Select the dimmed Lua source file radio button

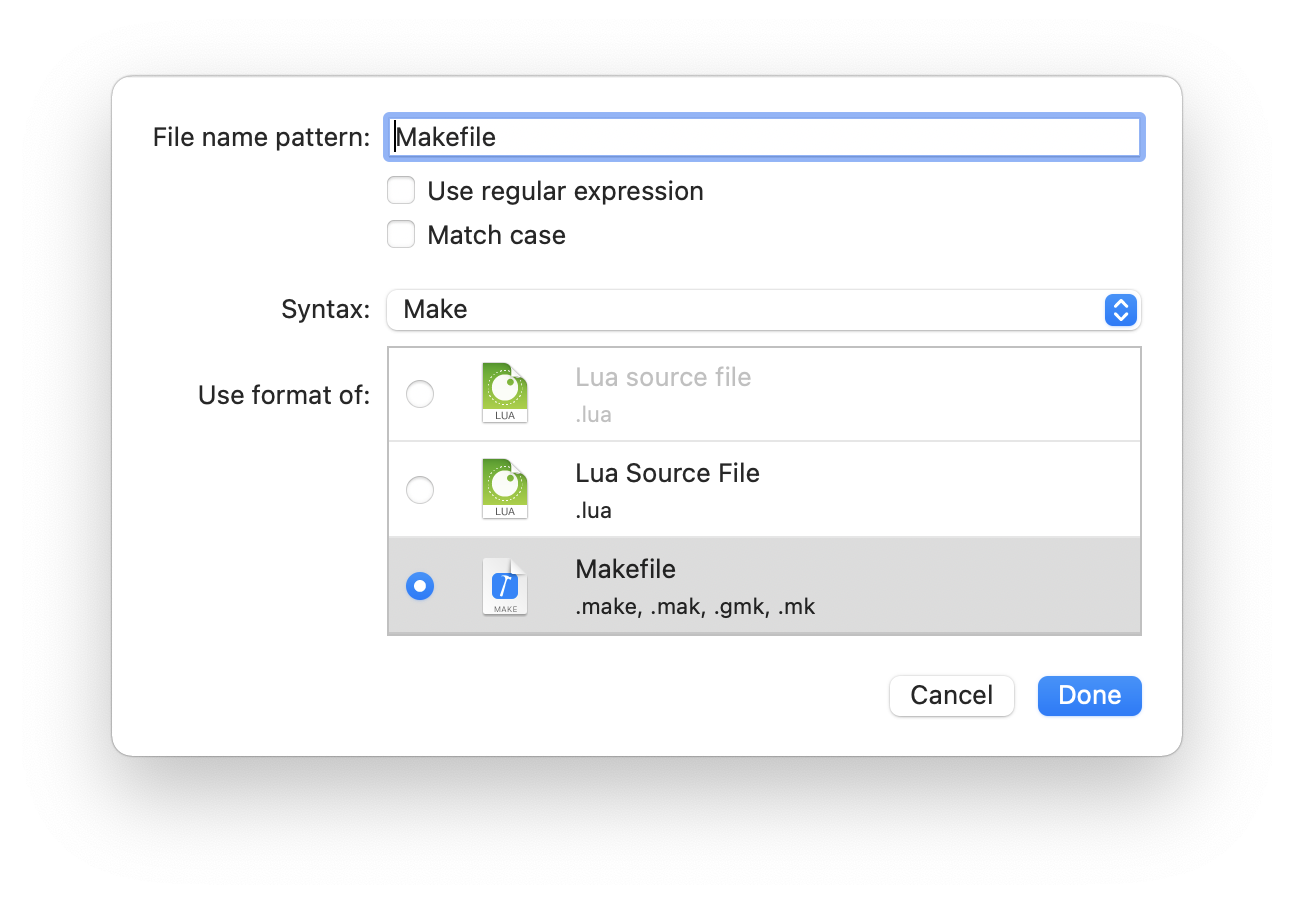(x=420, y=394)
